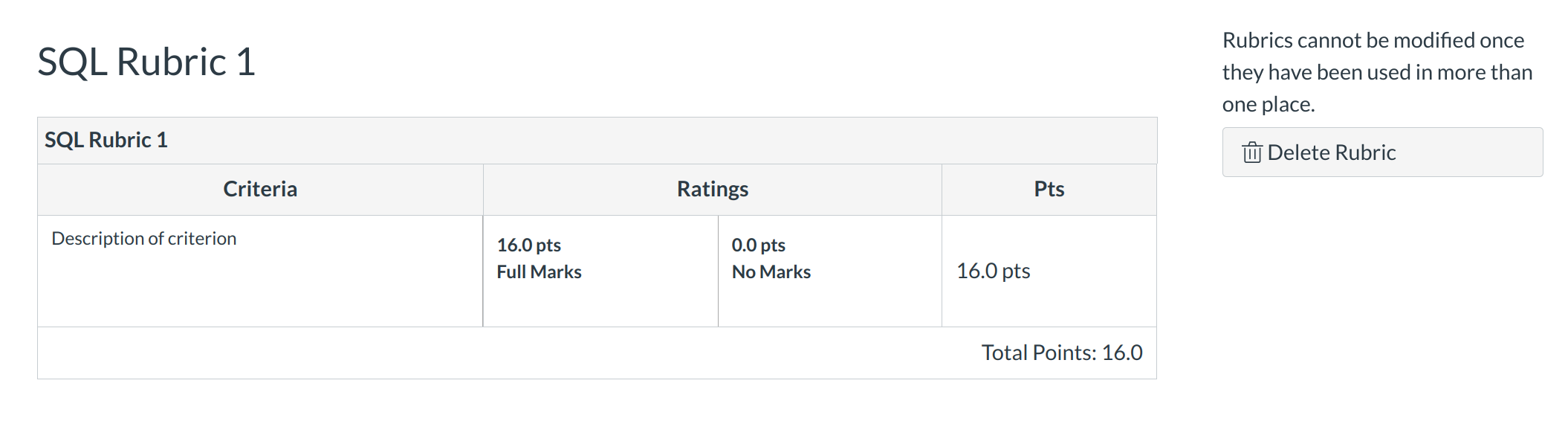Choose the No Marks rating label

click(x=771, y=272)
